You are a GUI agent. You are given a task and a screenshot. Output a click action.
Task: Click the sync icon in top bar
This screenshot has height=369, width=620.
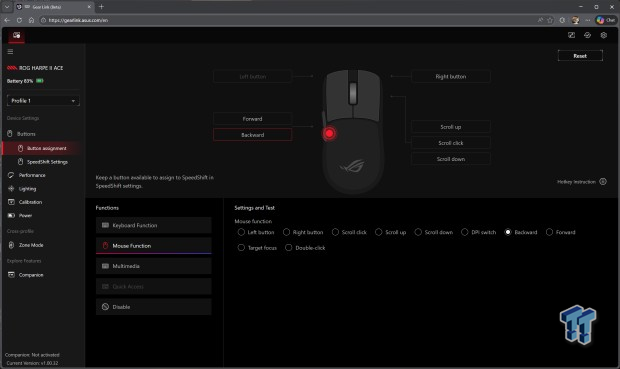587,35
